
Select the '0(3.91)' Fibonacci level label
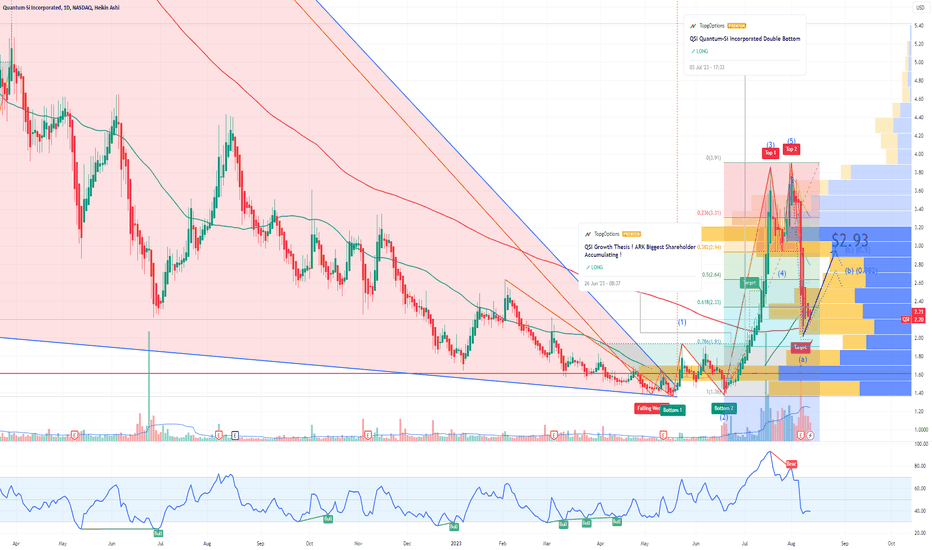pos(713,158)
